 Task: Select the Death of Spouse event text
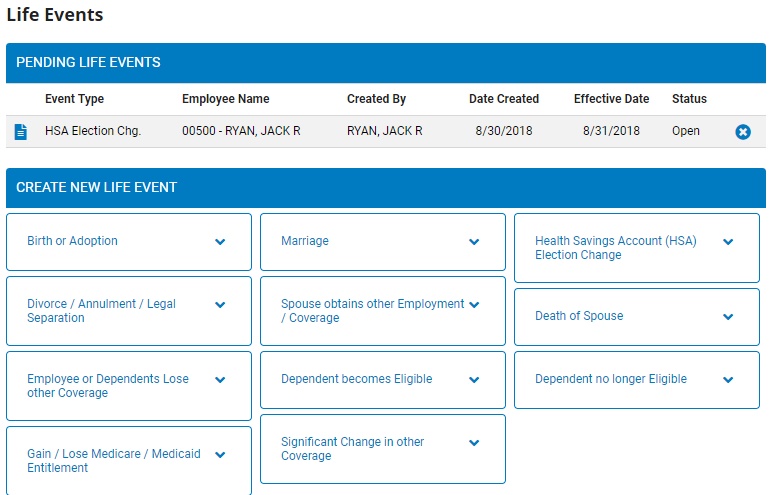[579, 316]
